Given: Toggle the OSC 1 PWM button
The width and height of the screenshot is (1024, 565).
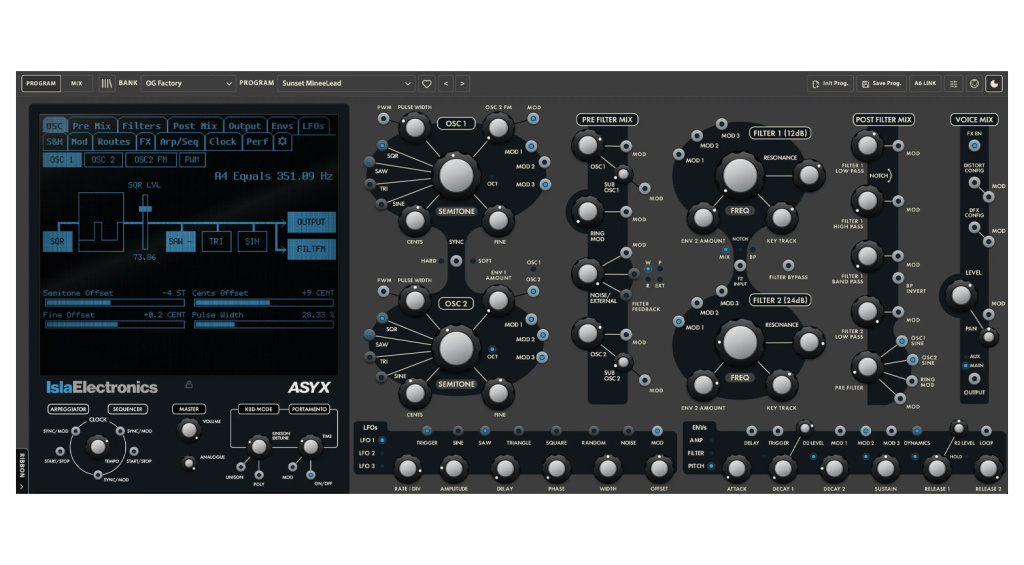Looking at the screenshot, I should (x=383, y=118).
